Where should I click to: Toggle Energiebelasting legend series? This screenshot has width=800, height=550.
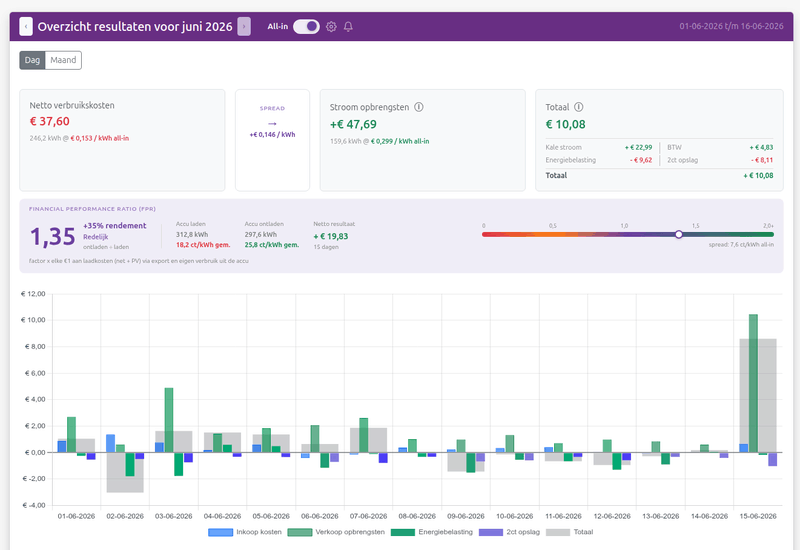[x=432, y=532]
